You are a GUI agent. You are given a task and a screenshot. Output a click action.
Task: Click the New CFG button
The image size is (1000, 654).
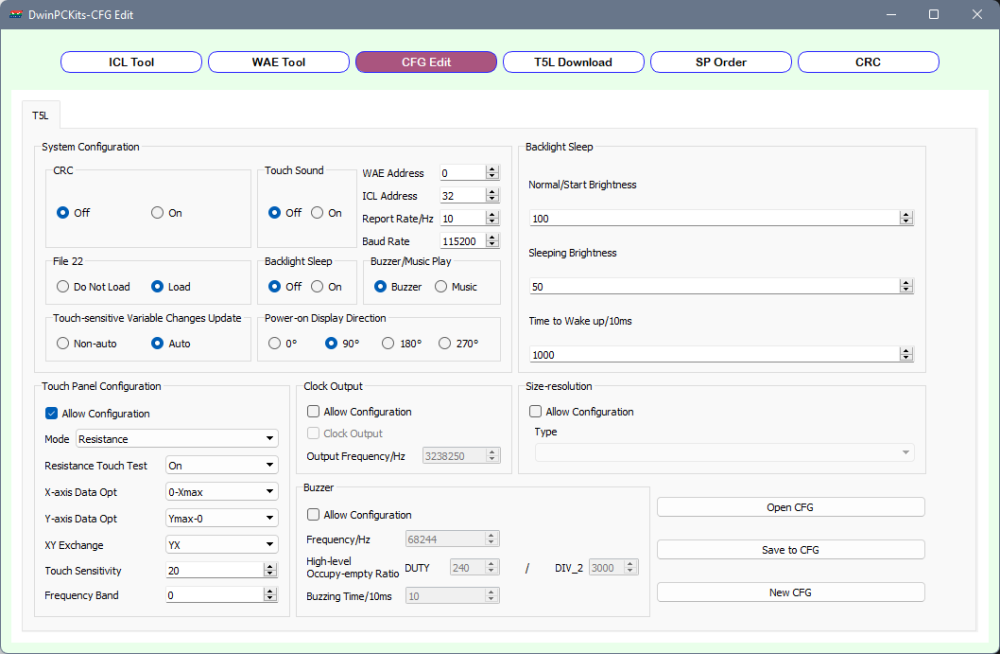click(x=790, y=593)
